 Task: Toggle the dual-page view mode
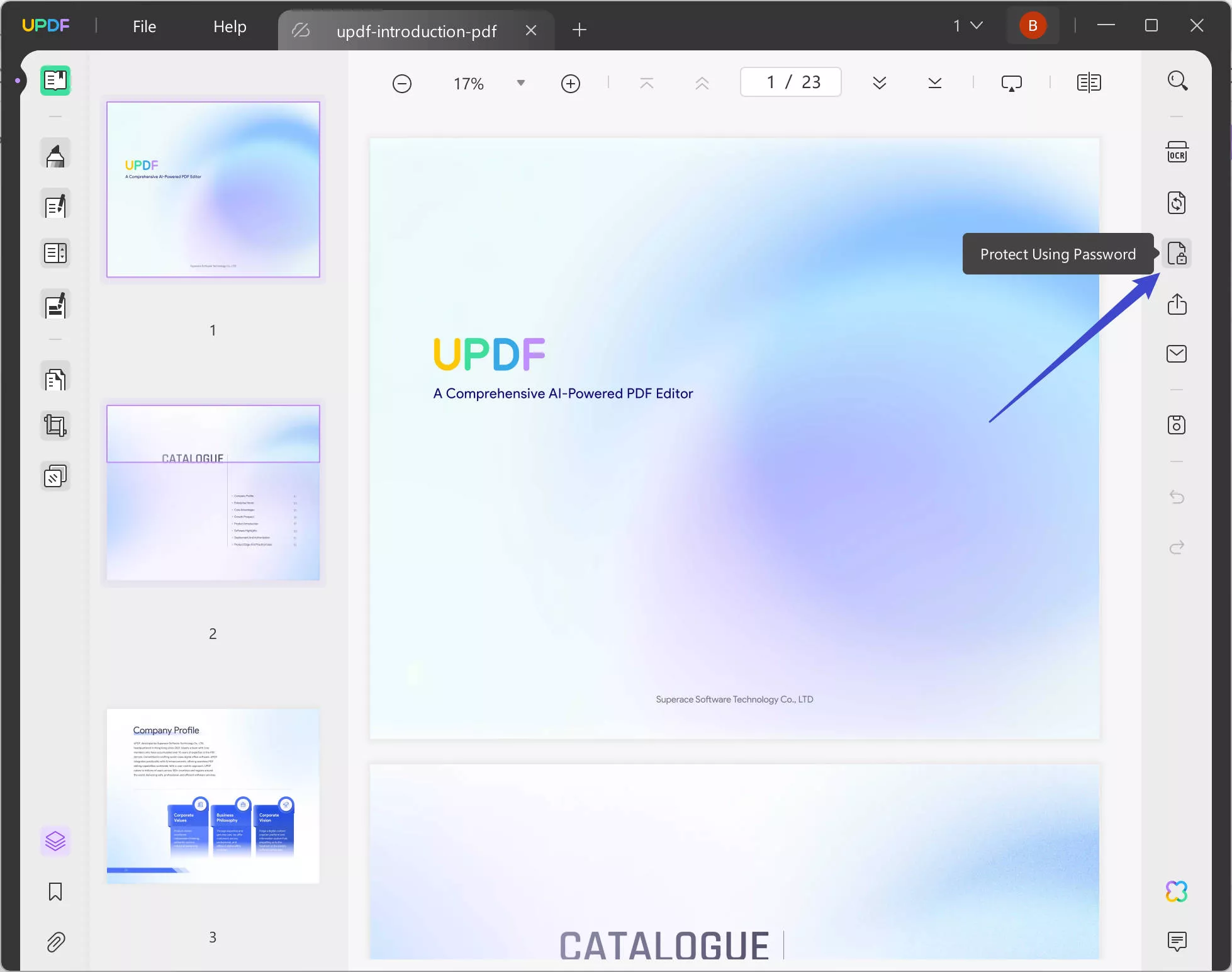click(1089, 82)
